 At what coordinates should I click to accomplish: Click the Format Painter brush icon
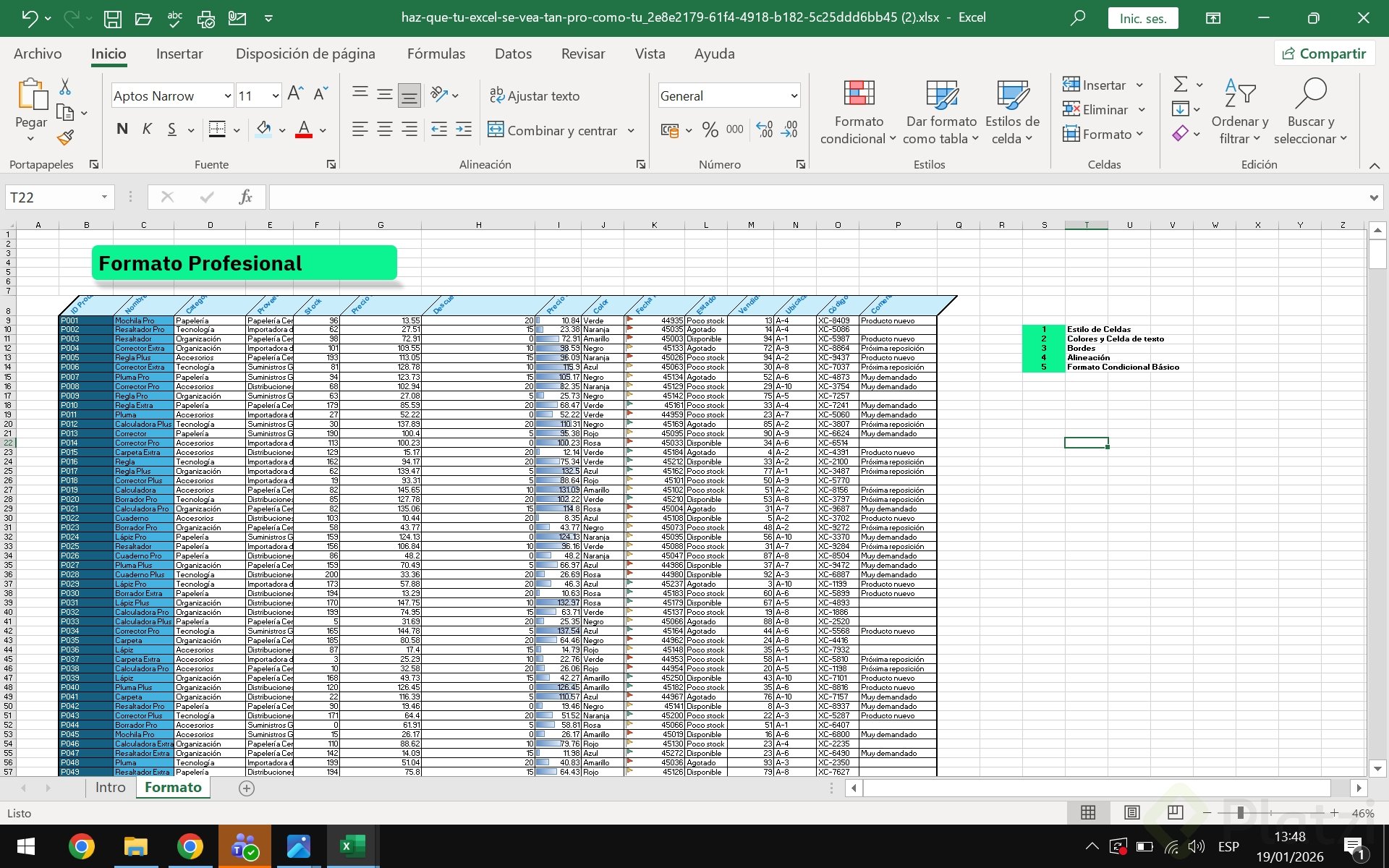[66, 137]
